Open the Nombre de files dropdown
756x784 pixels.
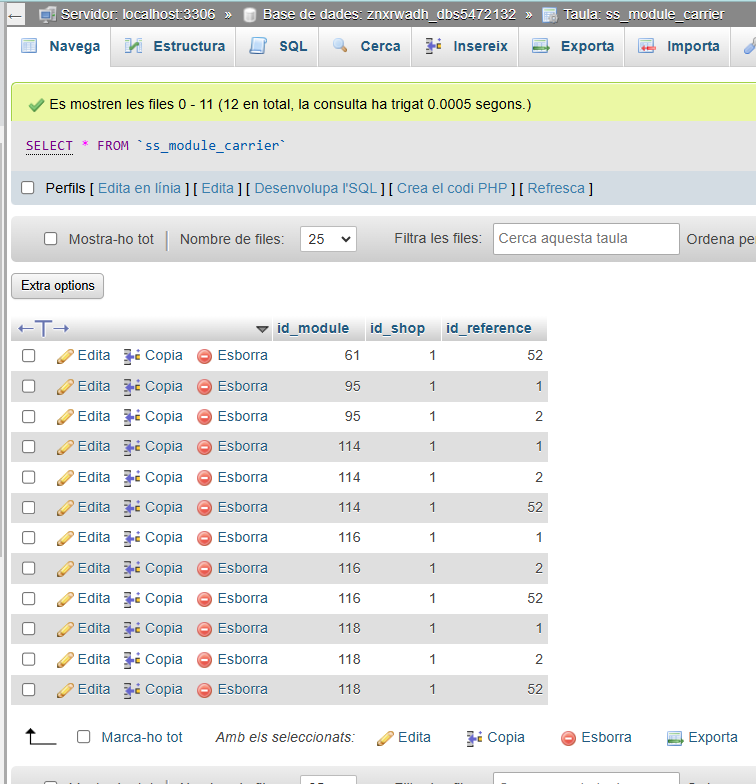coord(328,239)
